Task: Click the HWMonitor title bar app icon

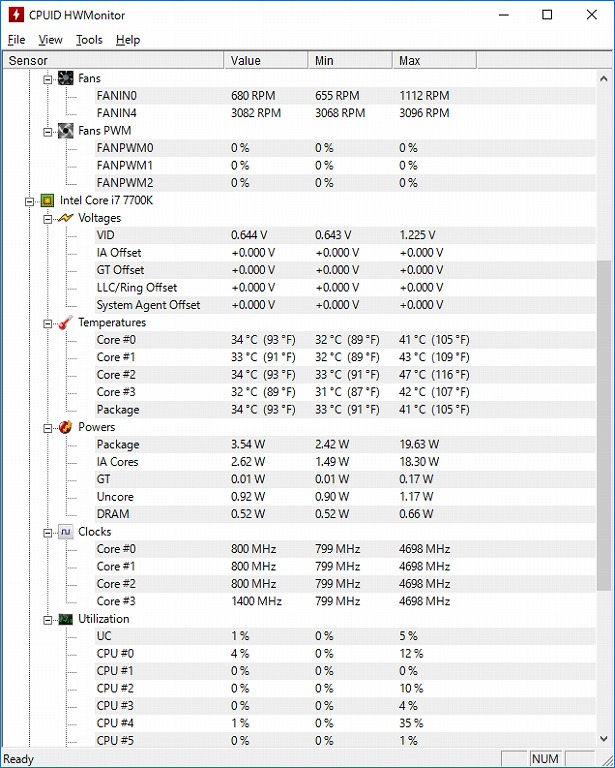Action: pyautogui.click(x=15, y=15)
